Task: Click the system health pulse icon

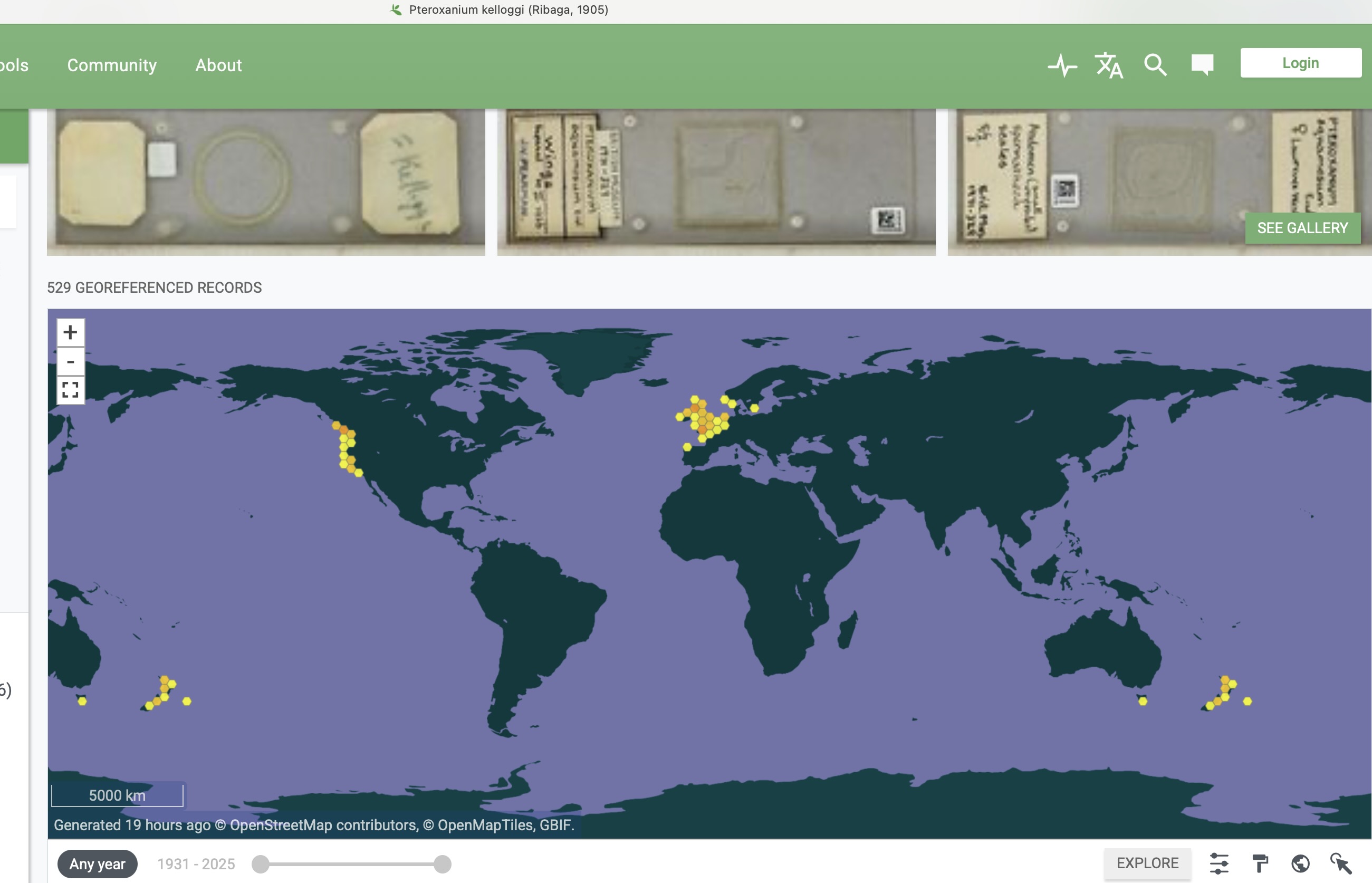Action: (x=1062, y=65)
